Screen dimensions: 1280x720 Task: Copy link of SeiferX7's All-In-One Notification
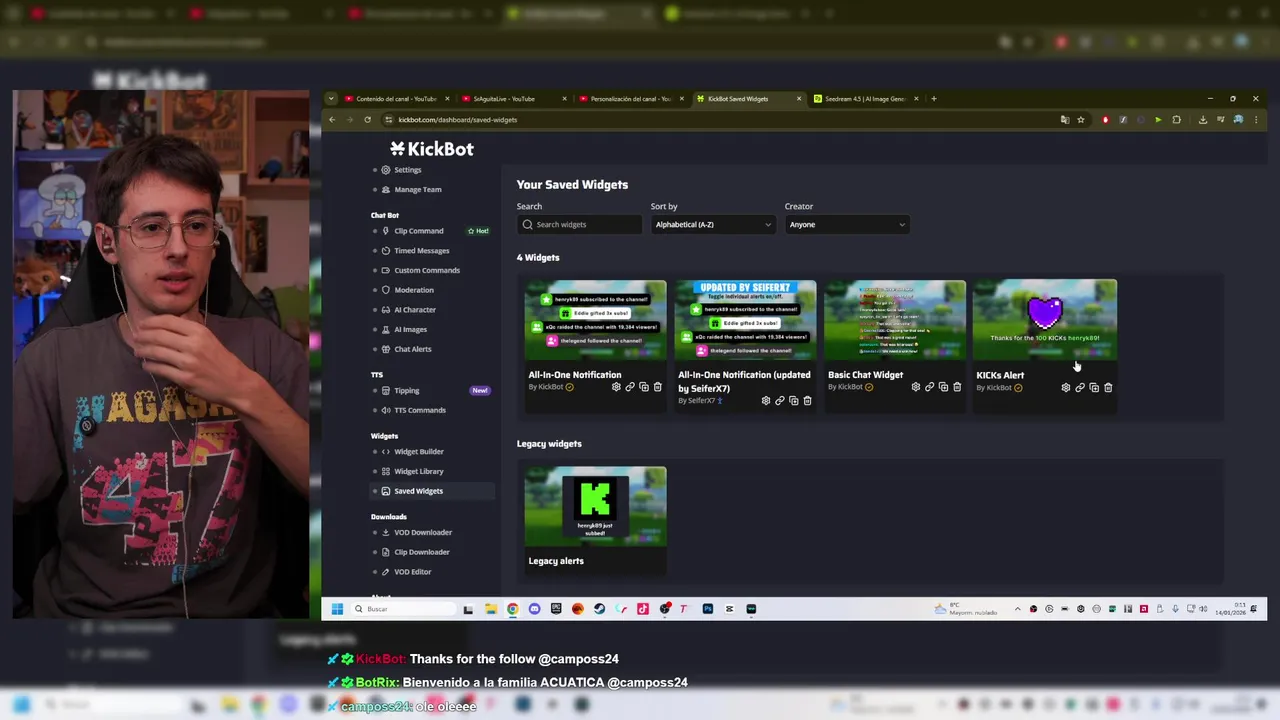(780, 401)
